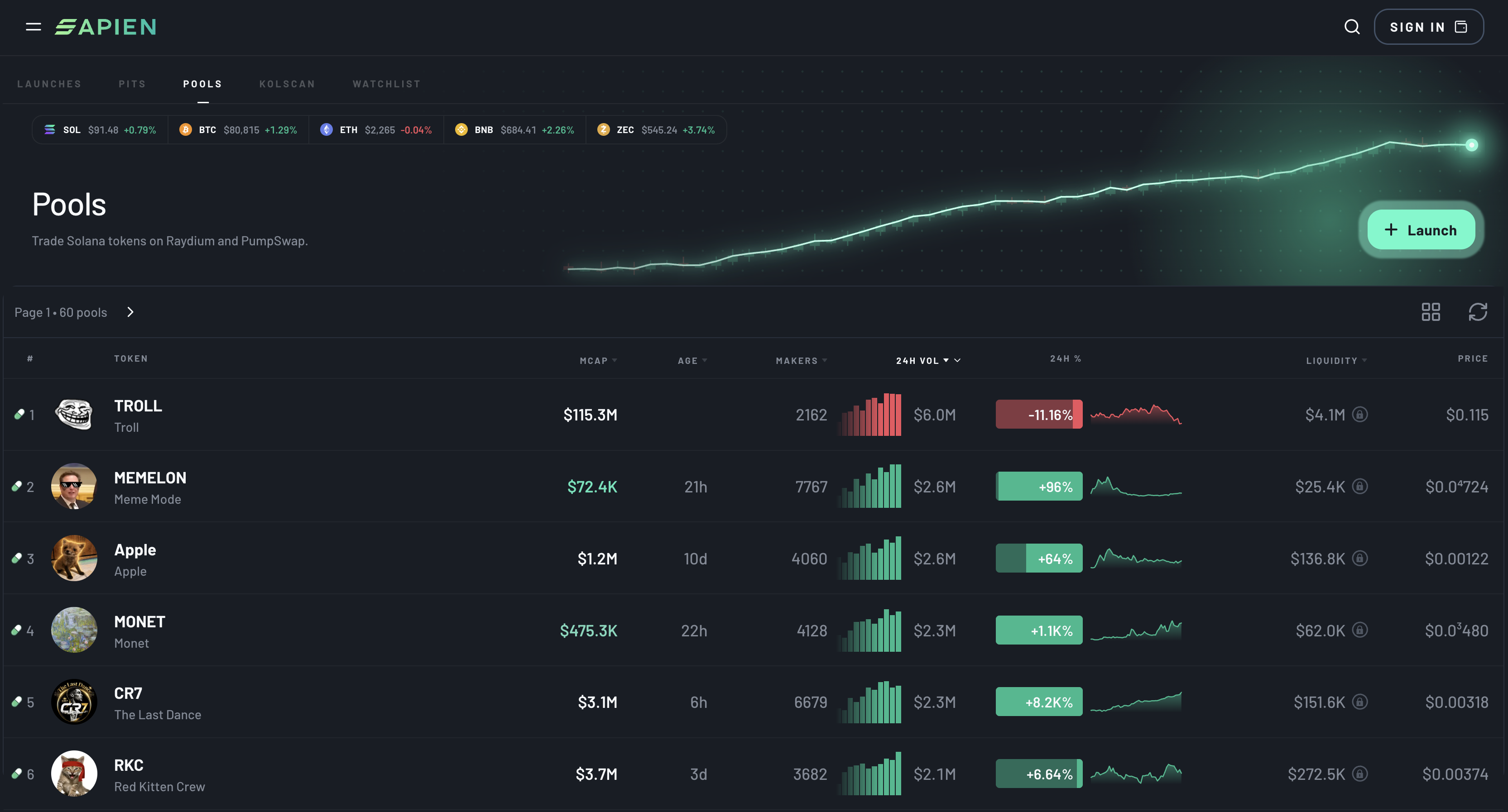1508x812 pixels.
Task: Sort by Makers column
Action: click(x=802, y=360)
